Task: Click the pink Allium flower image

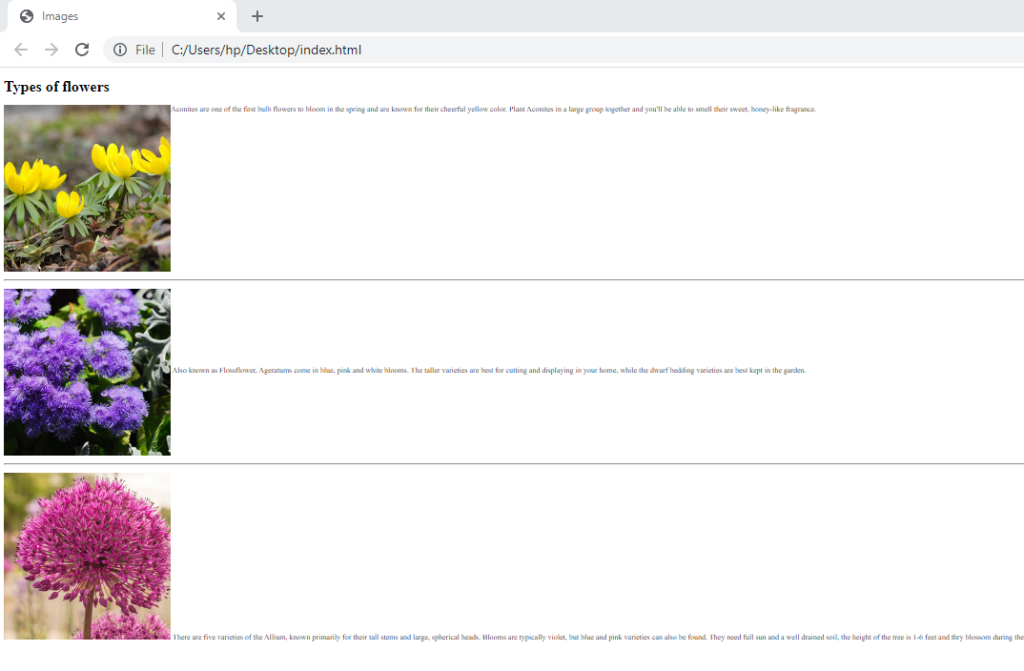Action: [x=87, y=556]
